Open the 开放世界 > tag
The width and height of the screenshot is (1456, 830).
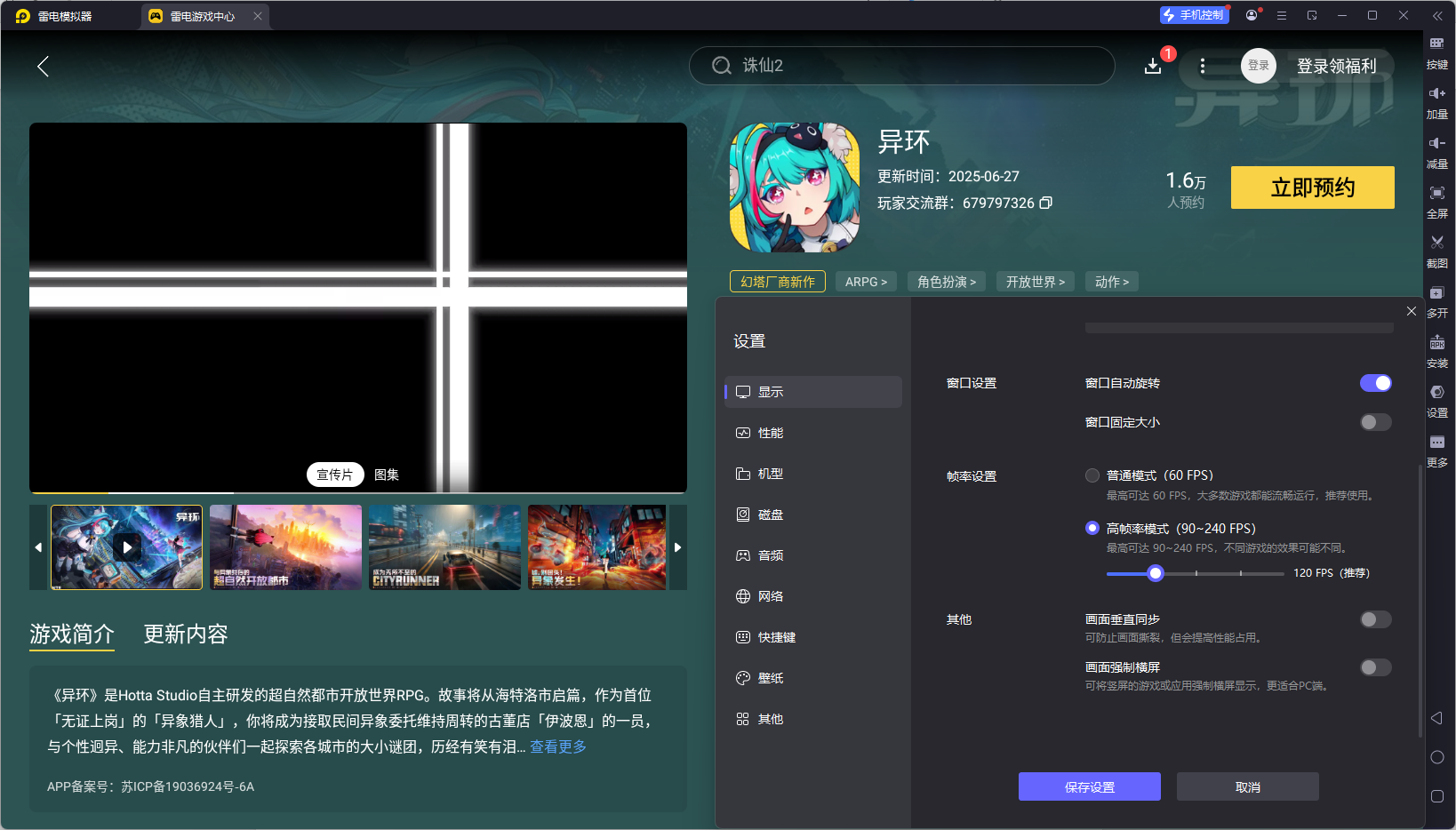tap(1036, 282)
